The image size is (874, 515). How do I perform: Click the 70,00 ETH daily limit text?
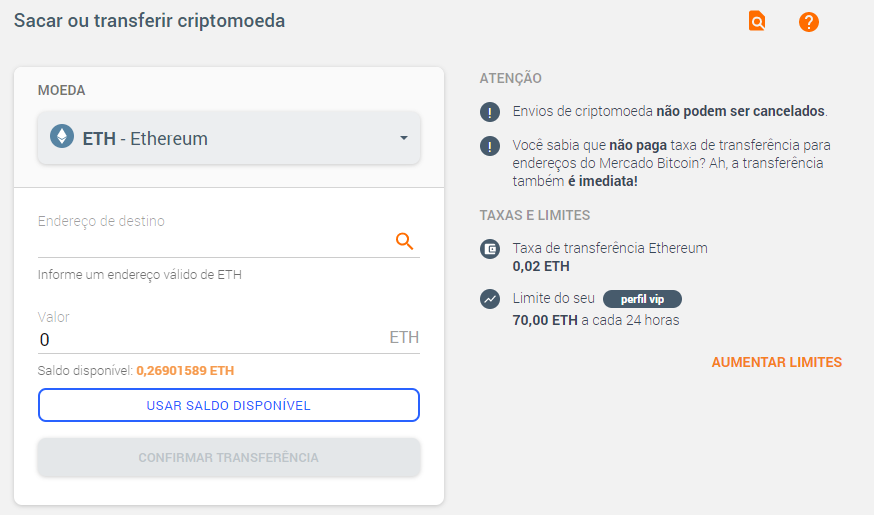point(545,320)
